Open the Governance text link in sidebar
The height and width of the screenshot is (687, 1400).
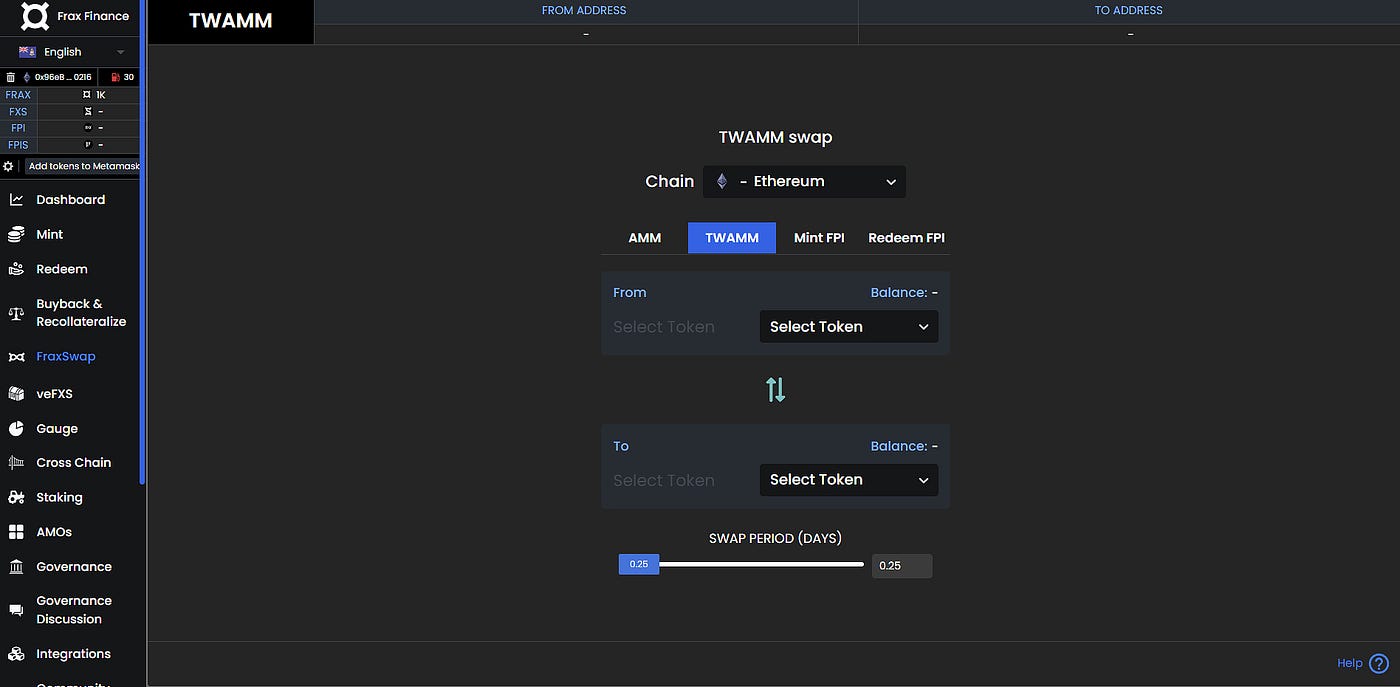coord(74,567)
